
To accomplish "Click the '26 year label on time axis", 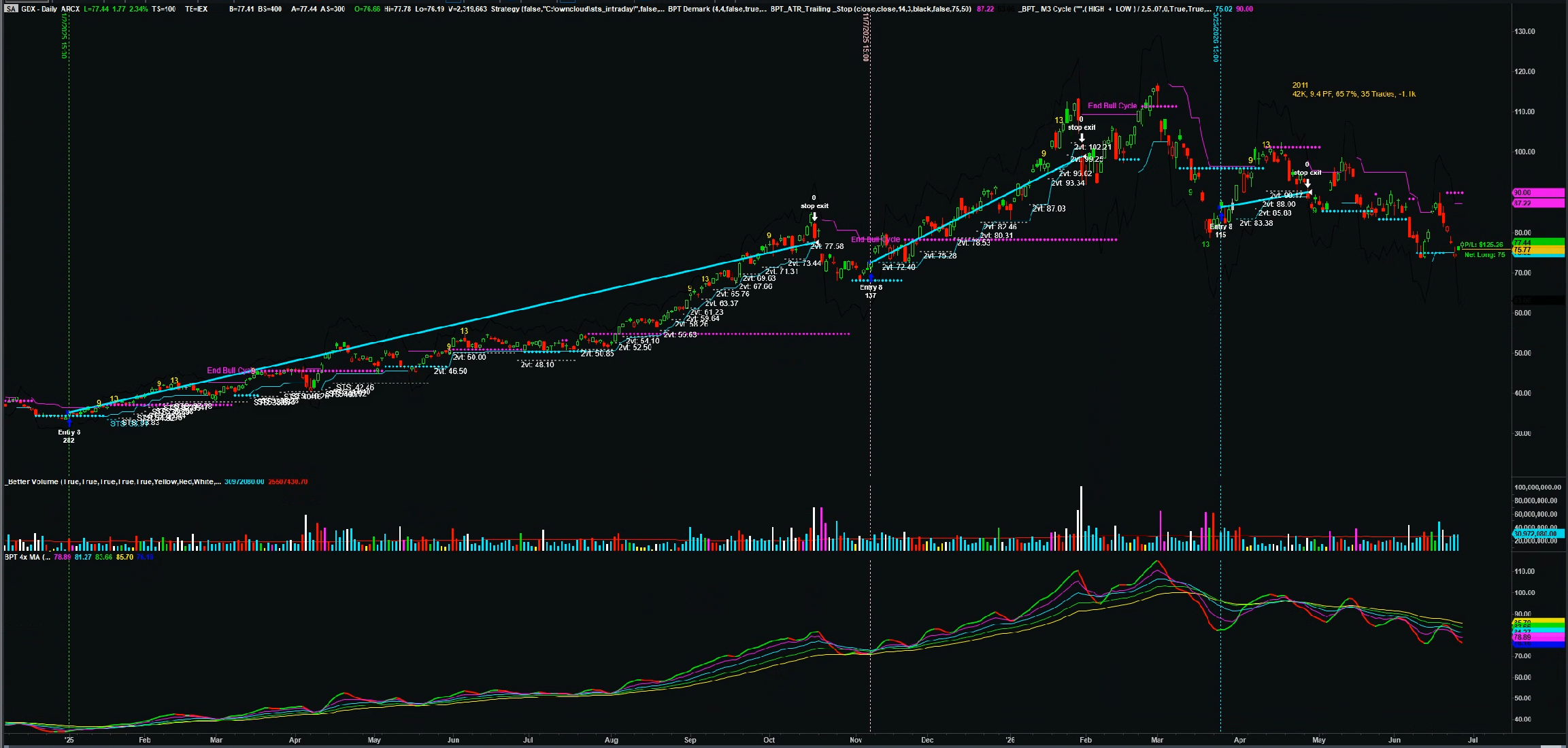I will [1010, 740].
